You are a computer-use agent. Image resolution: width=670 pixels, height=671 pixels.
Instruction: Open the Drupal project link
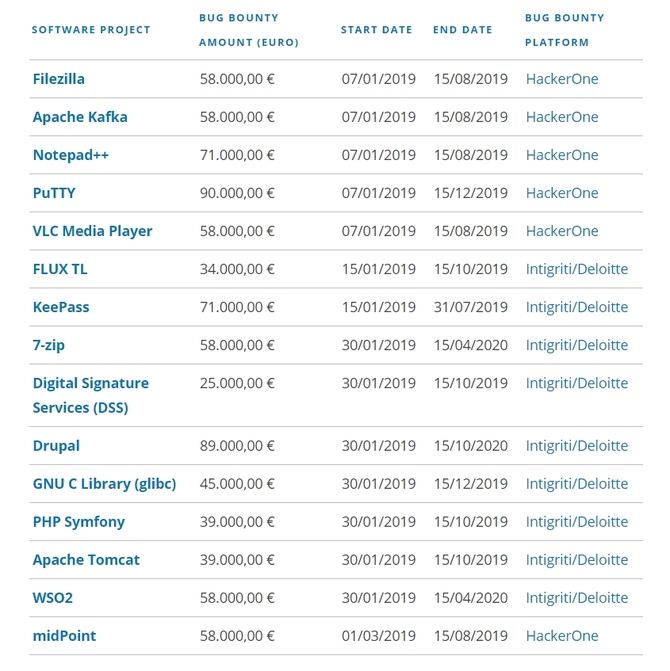[x=56, y=446]
